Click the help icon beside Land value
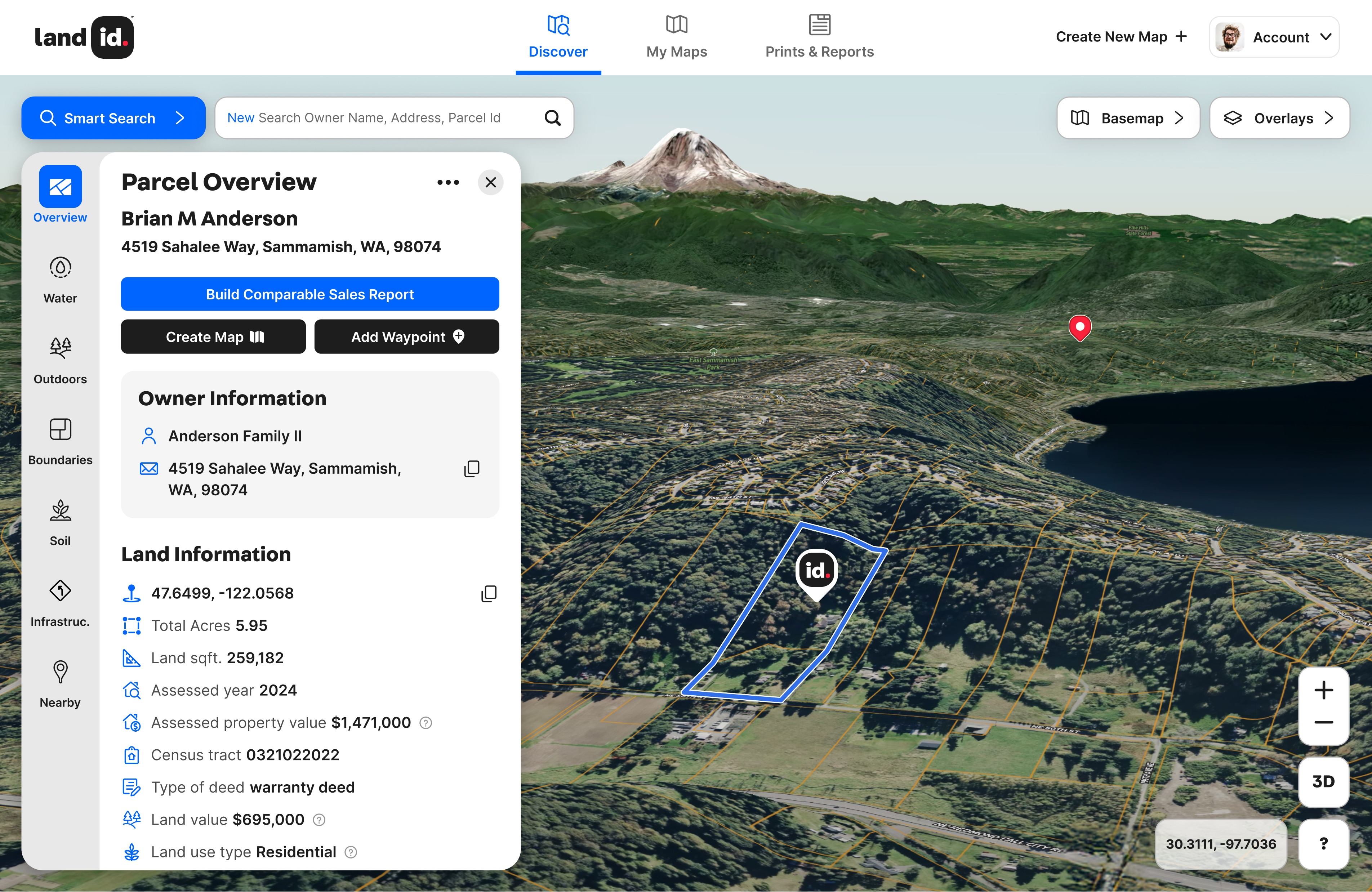The width and height of the screenshot is (1372, 892). (x=319, y=819)
